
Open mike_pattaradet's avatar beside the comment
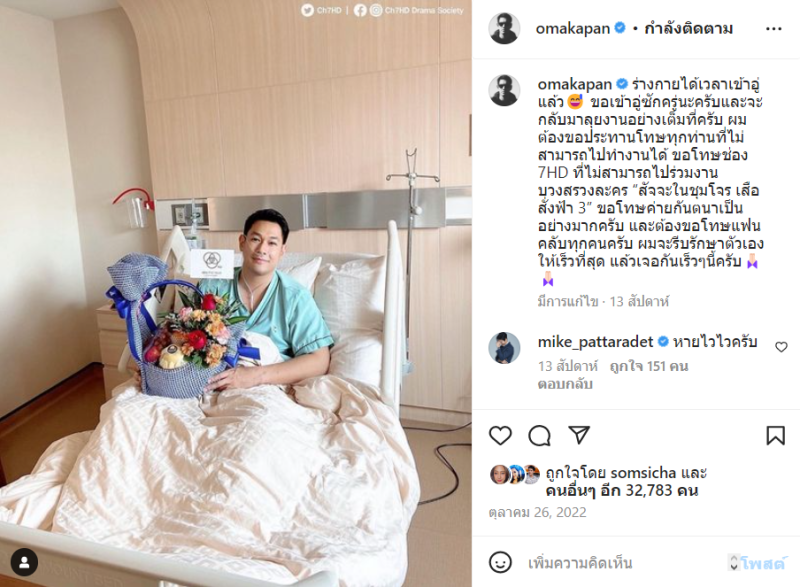click(x=505, y=348)
